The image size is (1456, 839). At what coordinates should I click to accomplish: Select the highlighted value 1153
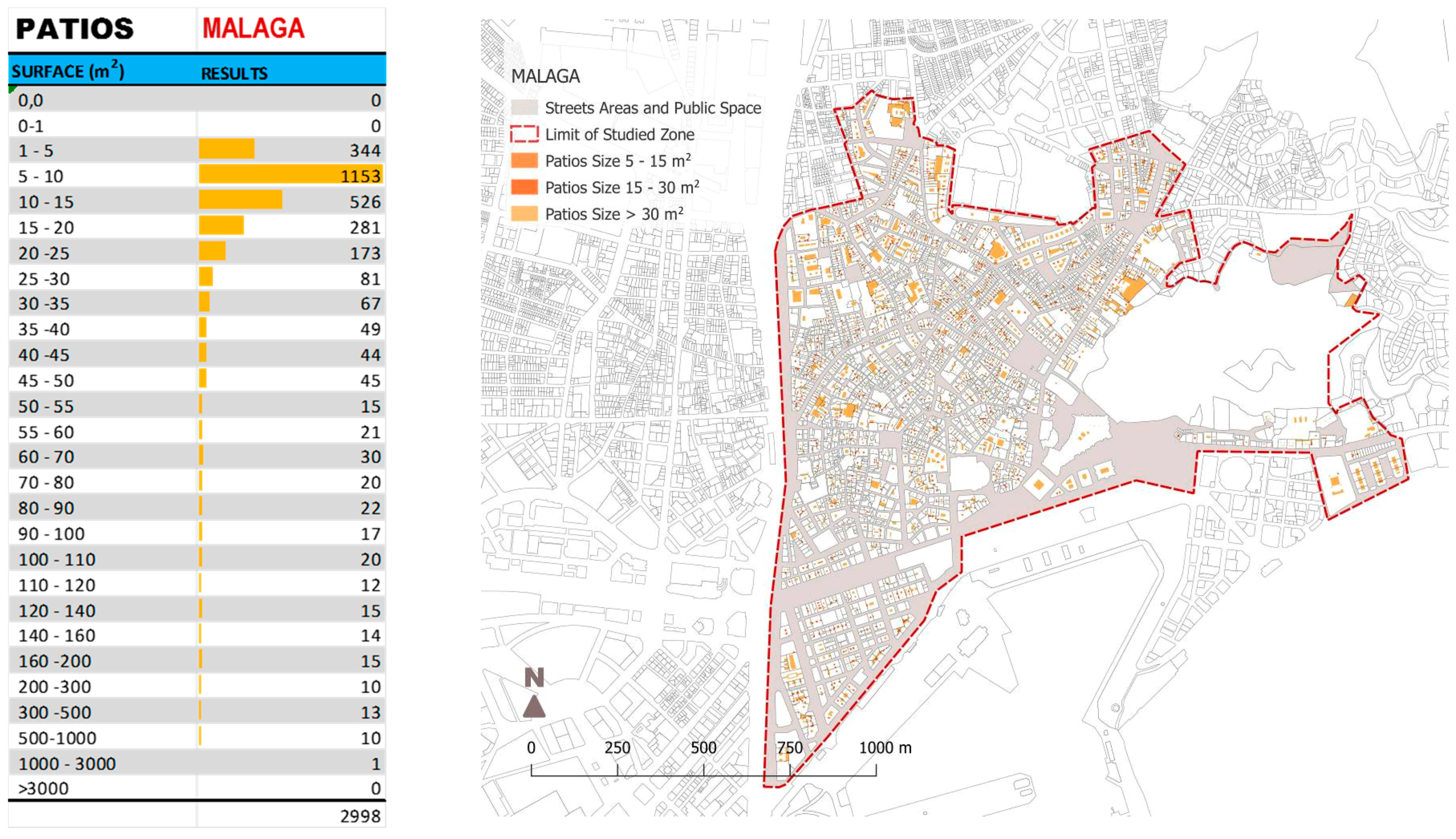point(360,176)
